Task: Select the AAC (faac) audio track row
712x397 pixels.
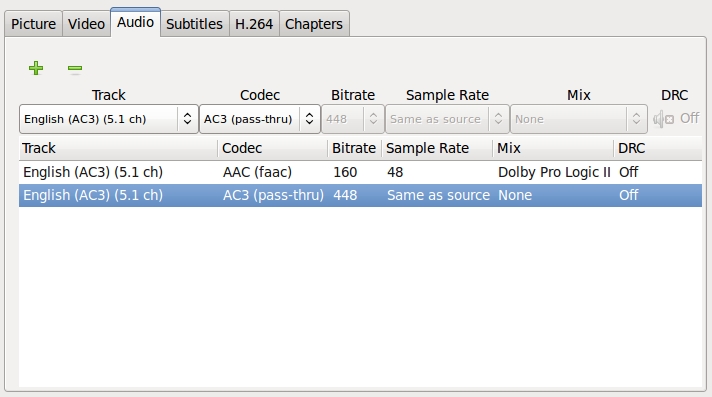Action: pos(361,172)
